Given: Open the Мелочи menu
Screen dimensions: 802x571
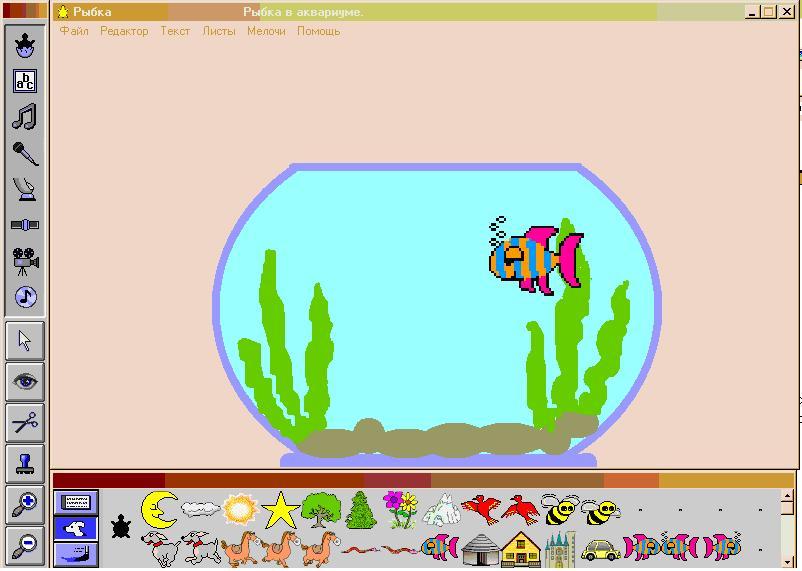Looking at the screenshot, I should (x=266, y=31).
